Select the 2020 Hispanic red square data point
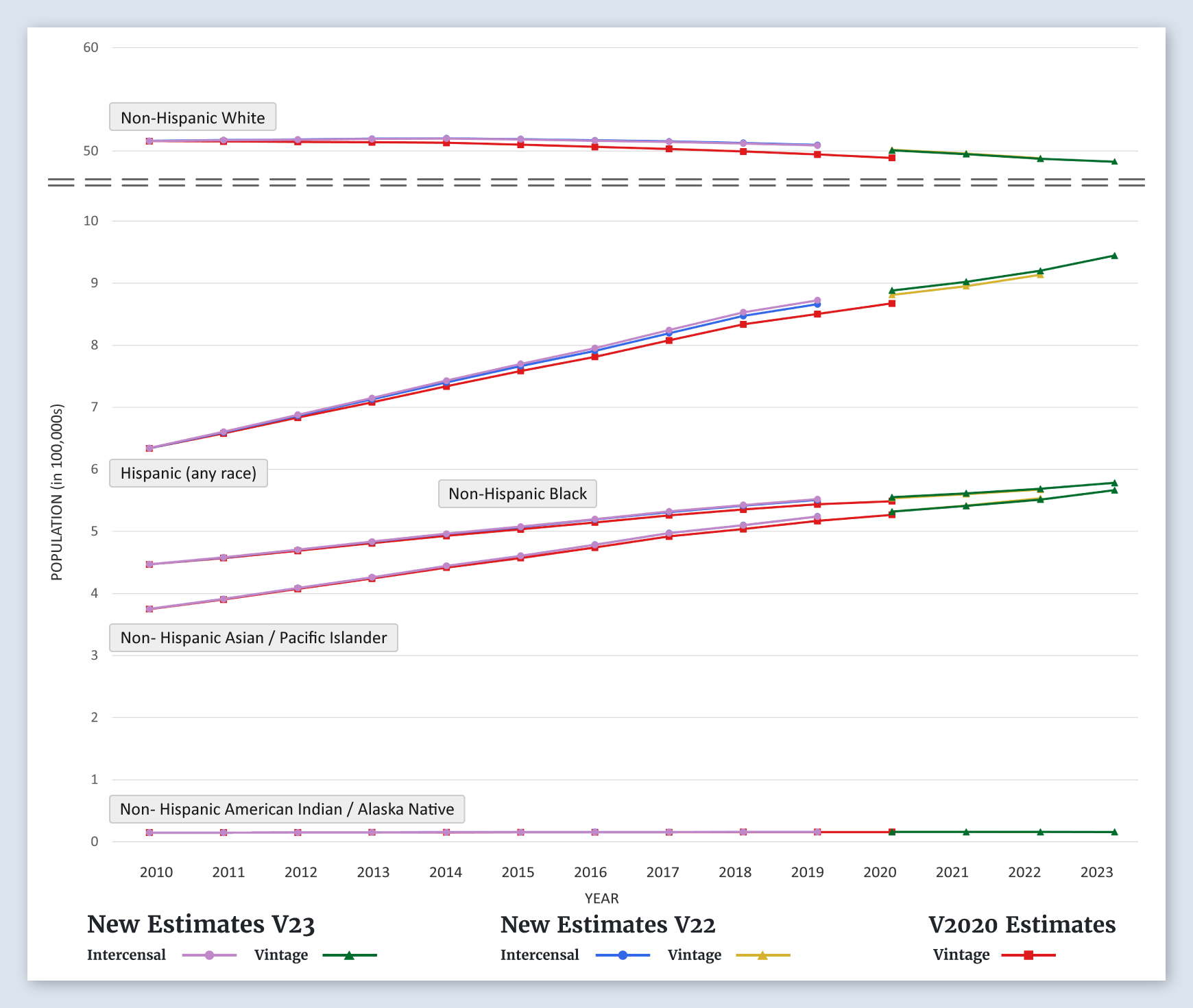Image resolution: width=1193 pixels, height=1008 pixels. click(x=892, y=303)
